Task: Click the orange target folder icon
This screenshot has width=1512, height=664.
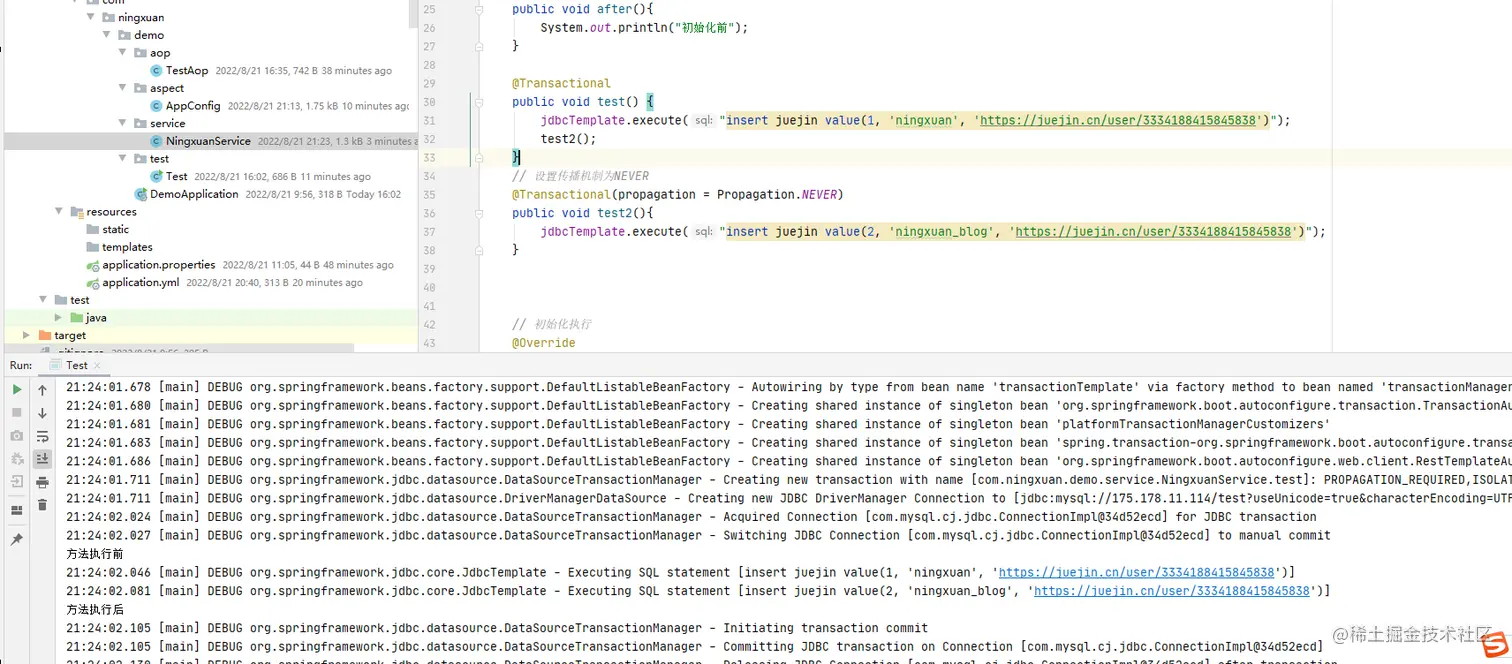Action: coord(45,336)
